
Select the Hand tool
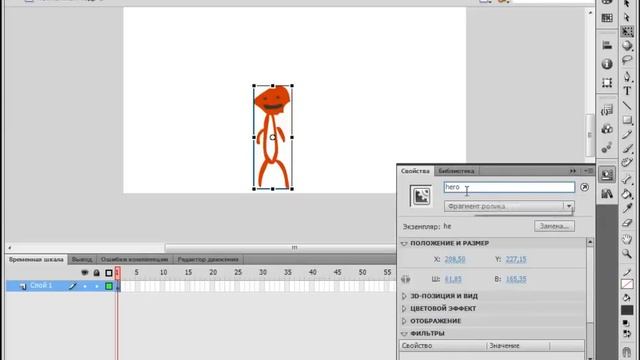(627, 239)
